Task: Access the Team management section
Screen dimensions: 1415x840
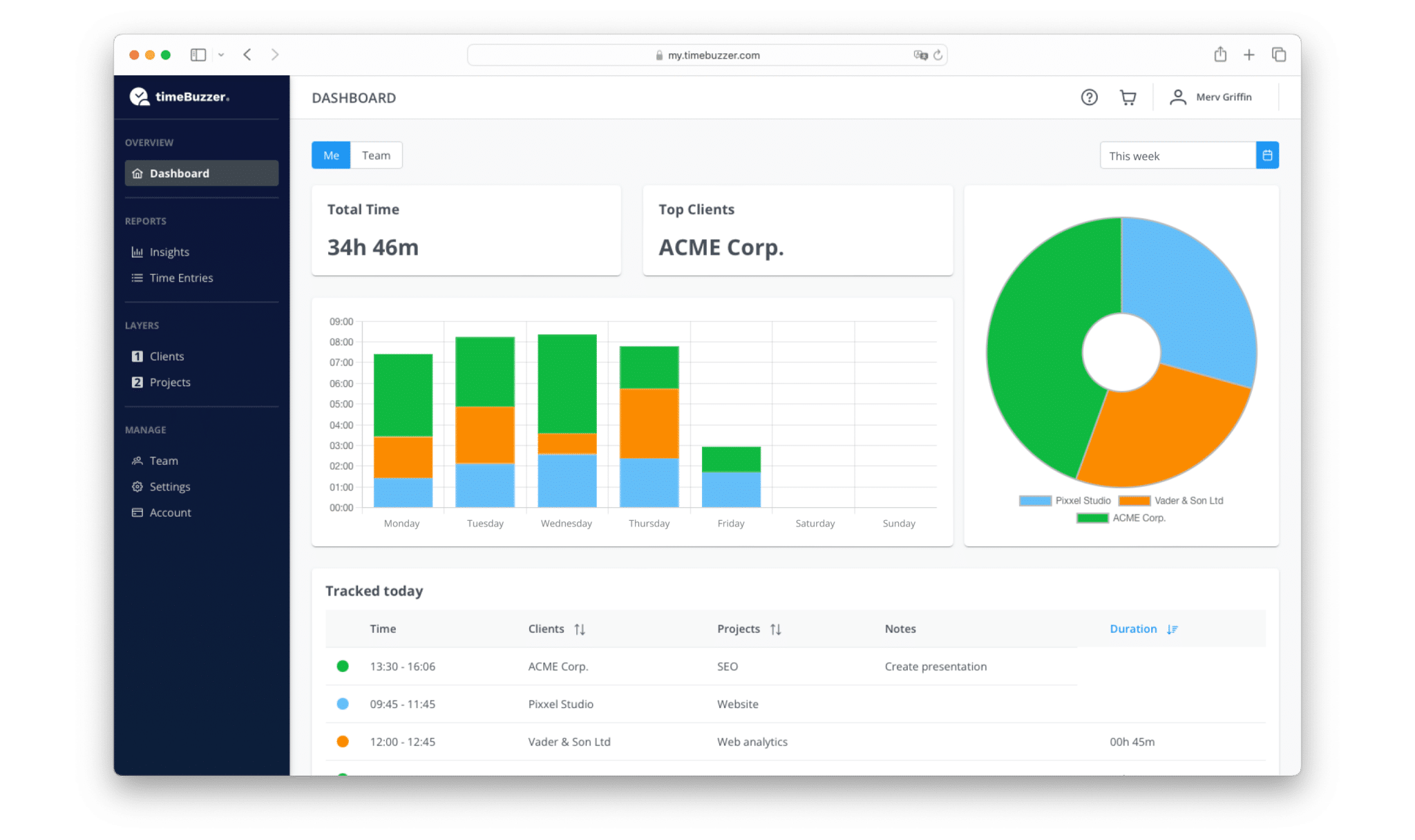Action: click(x=162, y=460)
